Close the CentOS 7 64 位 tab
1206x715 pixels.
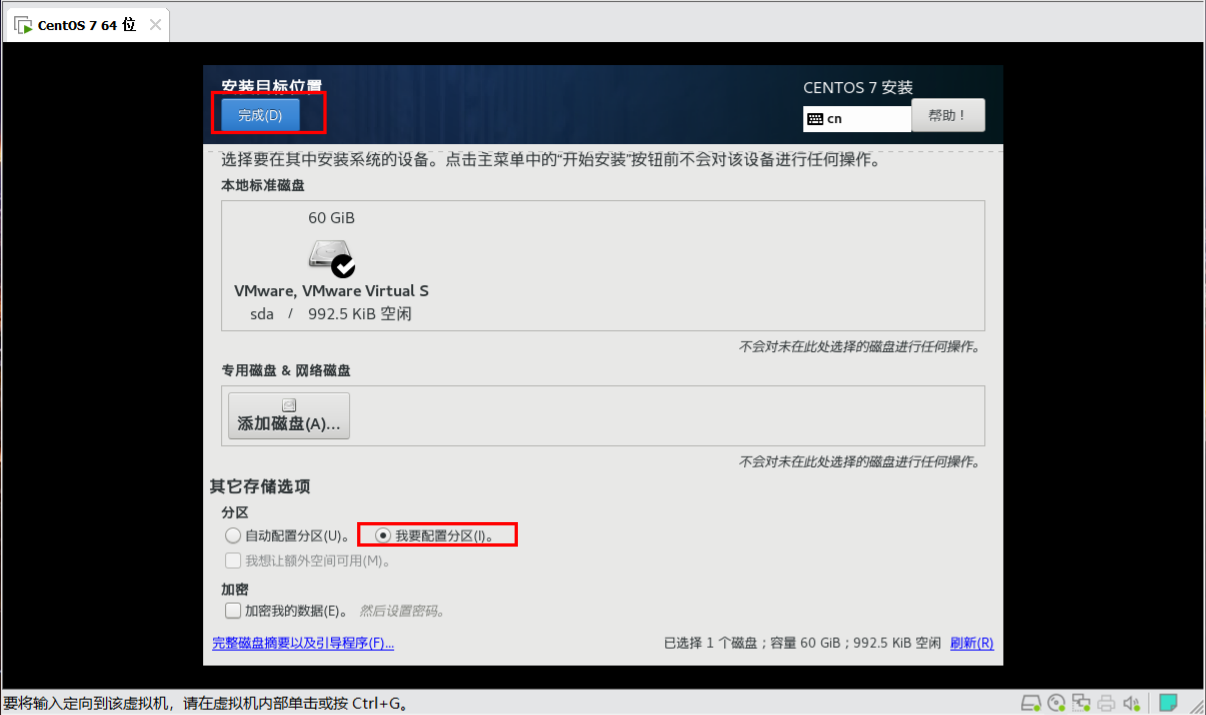155,25
